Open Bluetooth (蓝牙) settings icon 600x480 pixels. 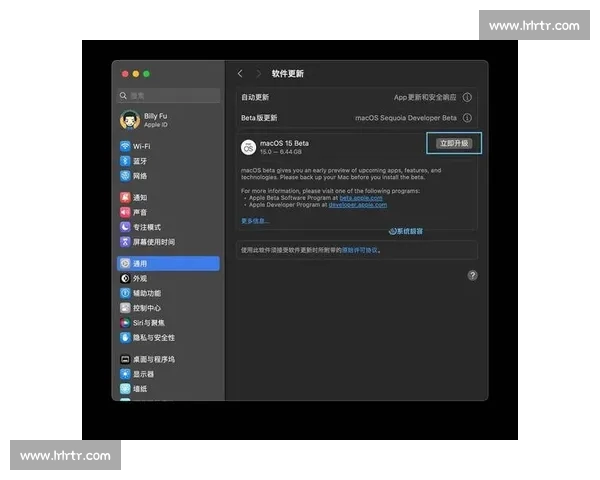point(125,161)
